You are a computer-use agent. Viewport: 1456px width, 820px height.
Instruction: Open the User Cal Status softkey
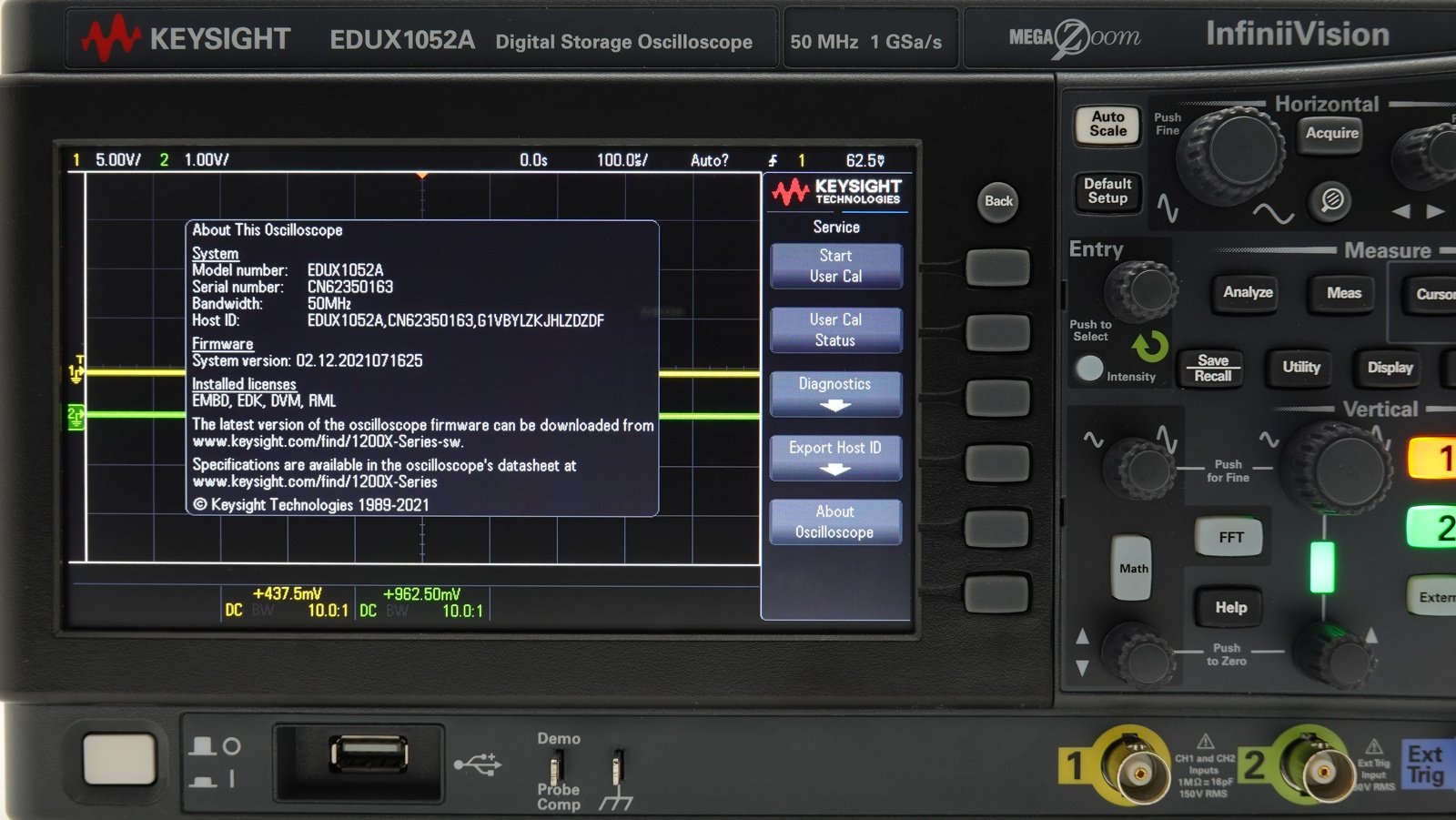click(835, 329)
